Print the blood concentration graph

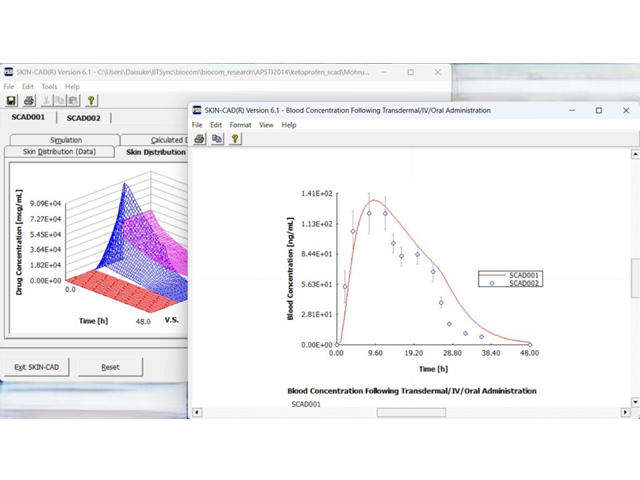(x=200, y=139)
